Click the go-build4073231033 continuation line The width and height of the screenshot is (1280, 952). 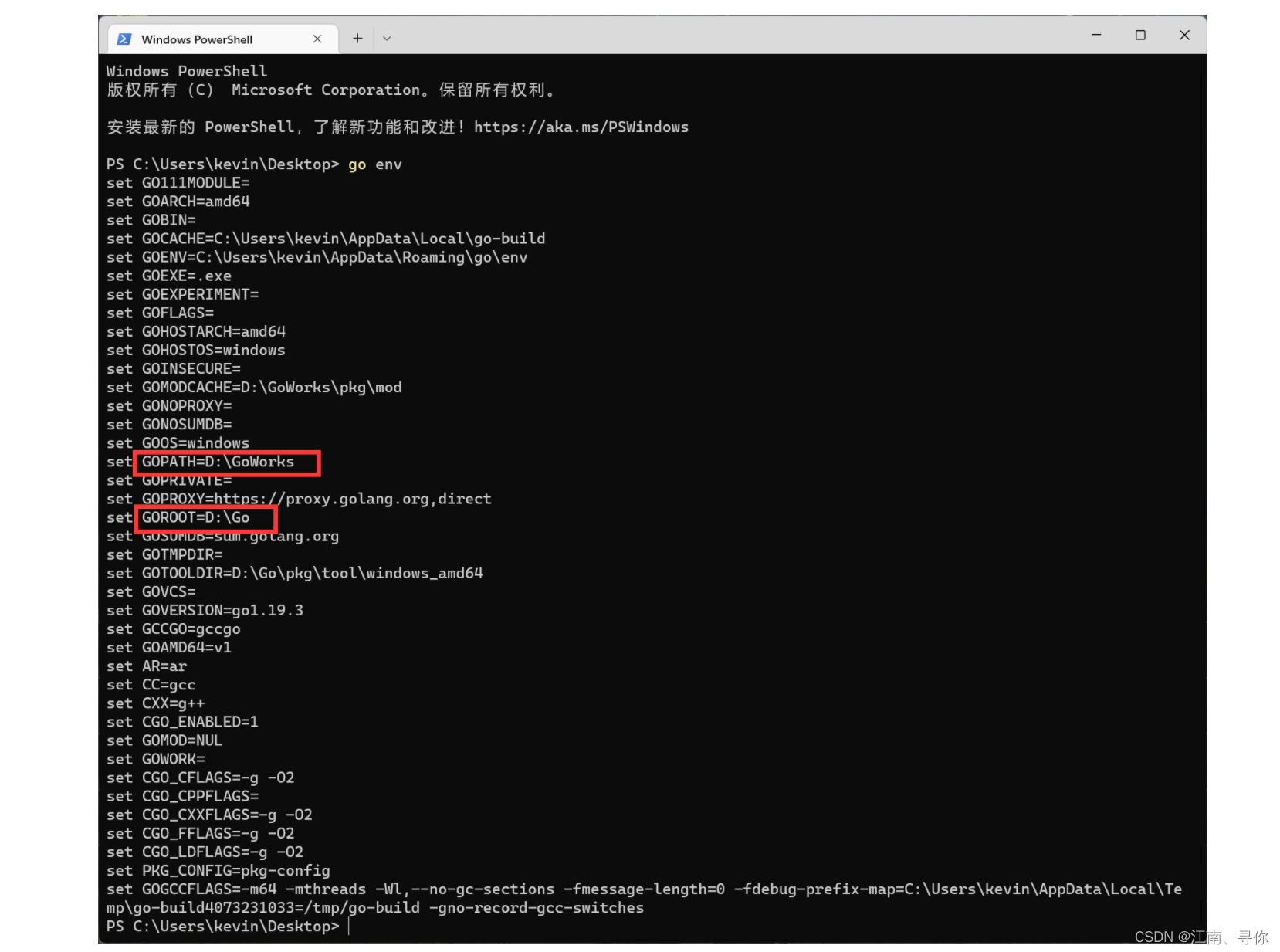coord(375,908)
